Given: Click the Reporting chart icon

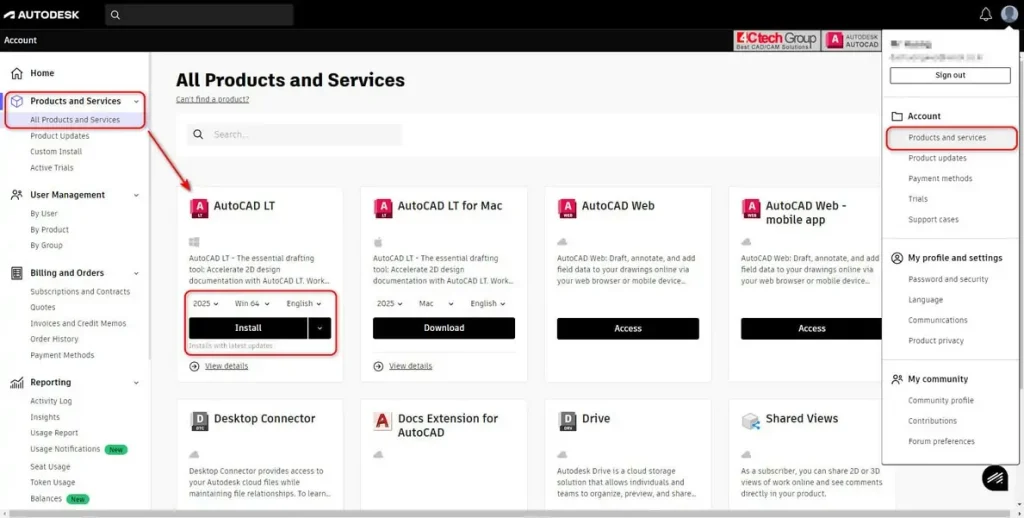Looking at the screenshot, I should (x=17, y=383).
